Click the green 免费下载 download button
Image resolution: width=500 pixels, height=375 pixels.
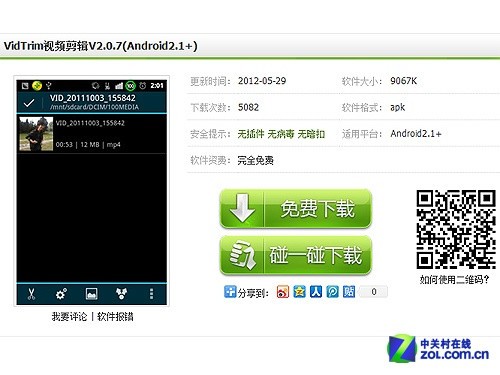click(295, 209)
